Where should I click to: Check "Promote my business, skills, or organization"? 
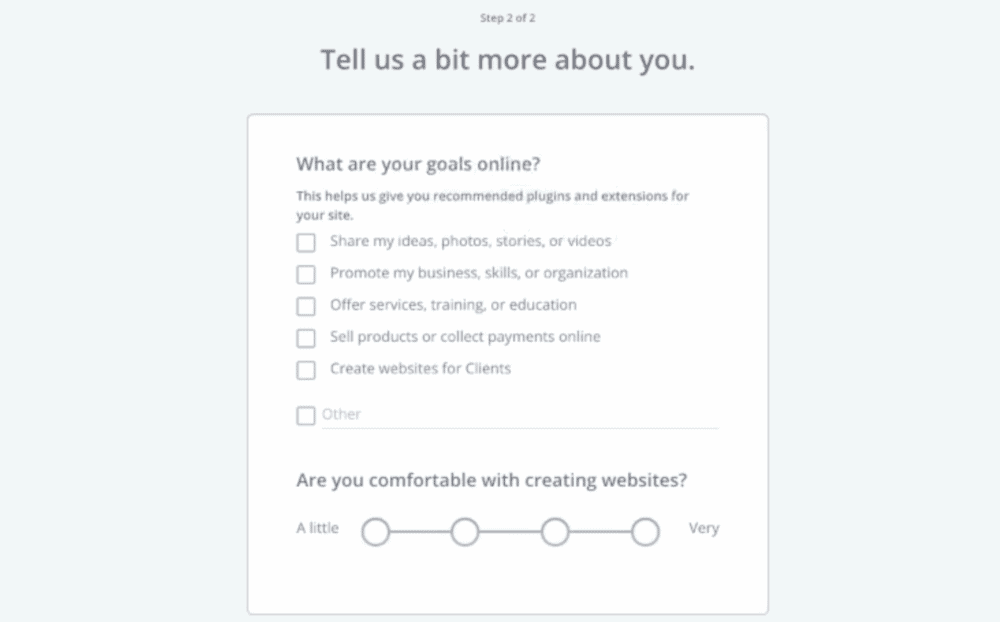click(x=306, y=274)
